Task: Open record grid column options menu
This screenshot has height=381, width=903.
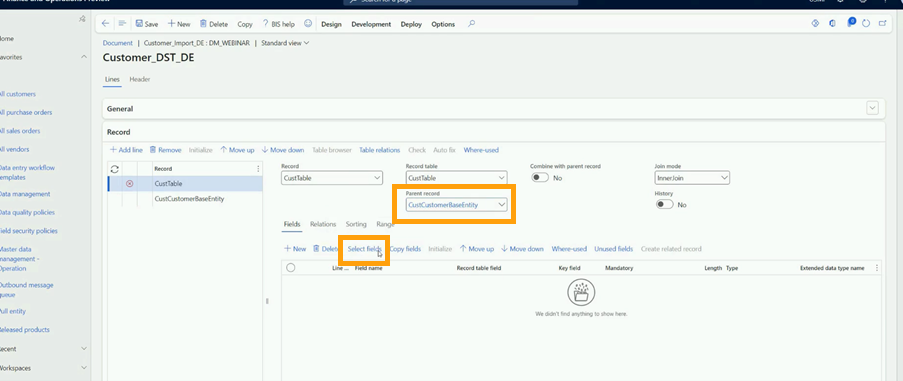Action: click(257, 169)
